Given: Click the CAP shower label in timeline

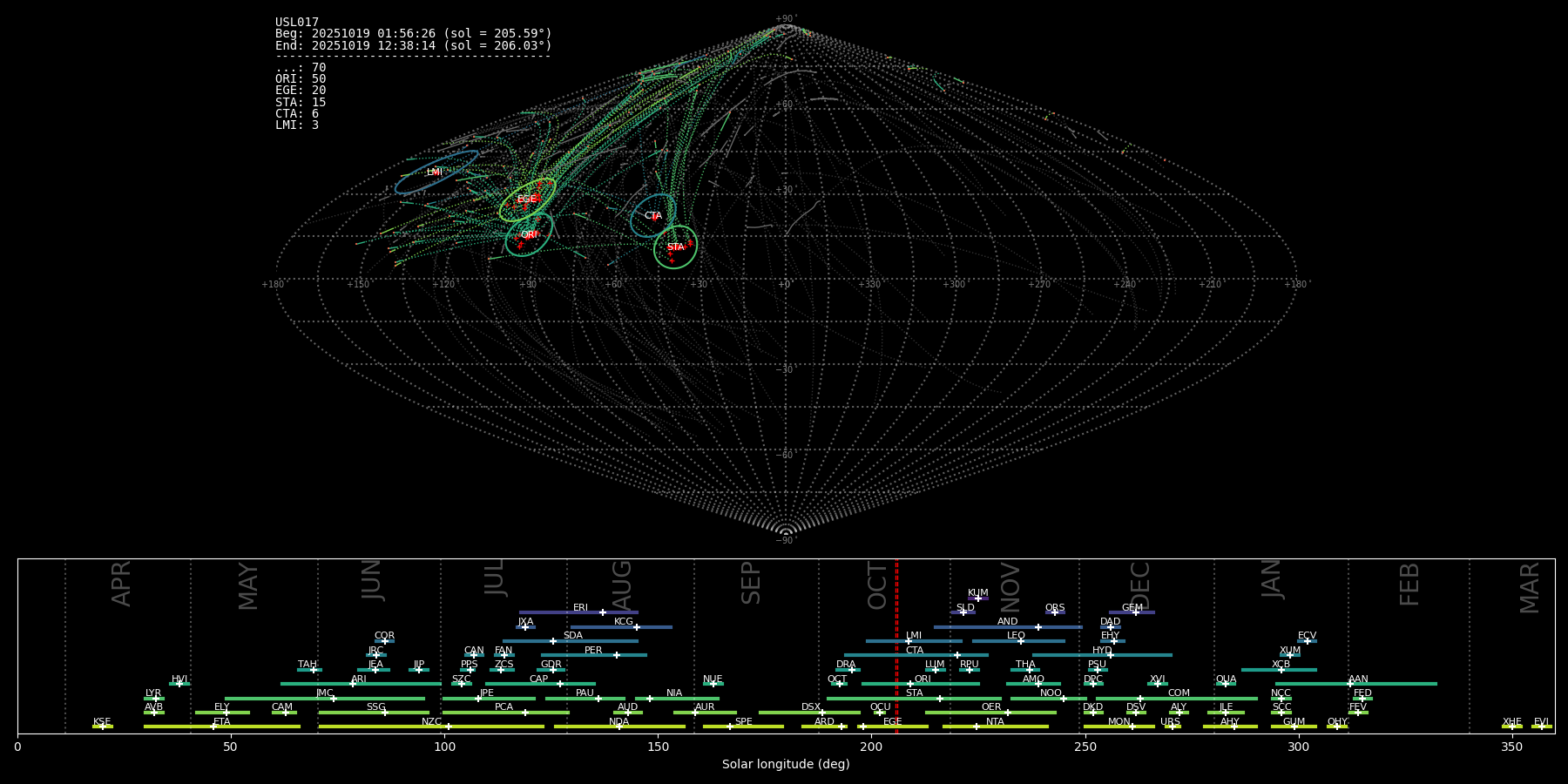Looking at the screenshot, I should click(539, 679).
